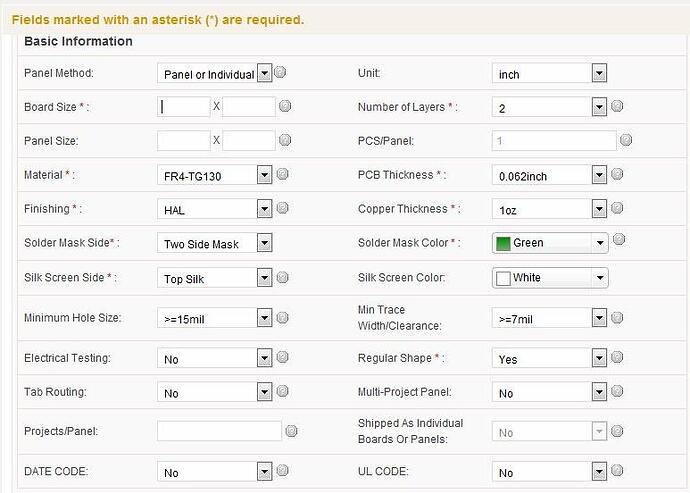The width and height of the screenshot is (690, 493).
Task: Click help icon next to Tab Routing
Action: tap(283, 391)
